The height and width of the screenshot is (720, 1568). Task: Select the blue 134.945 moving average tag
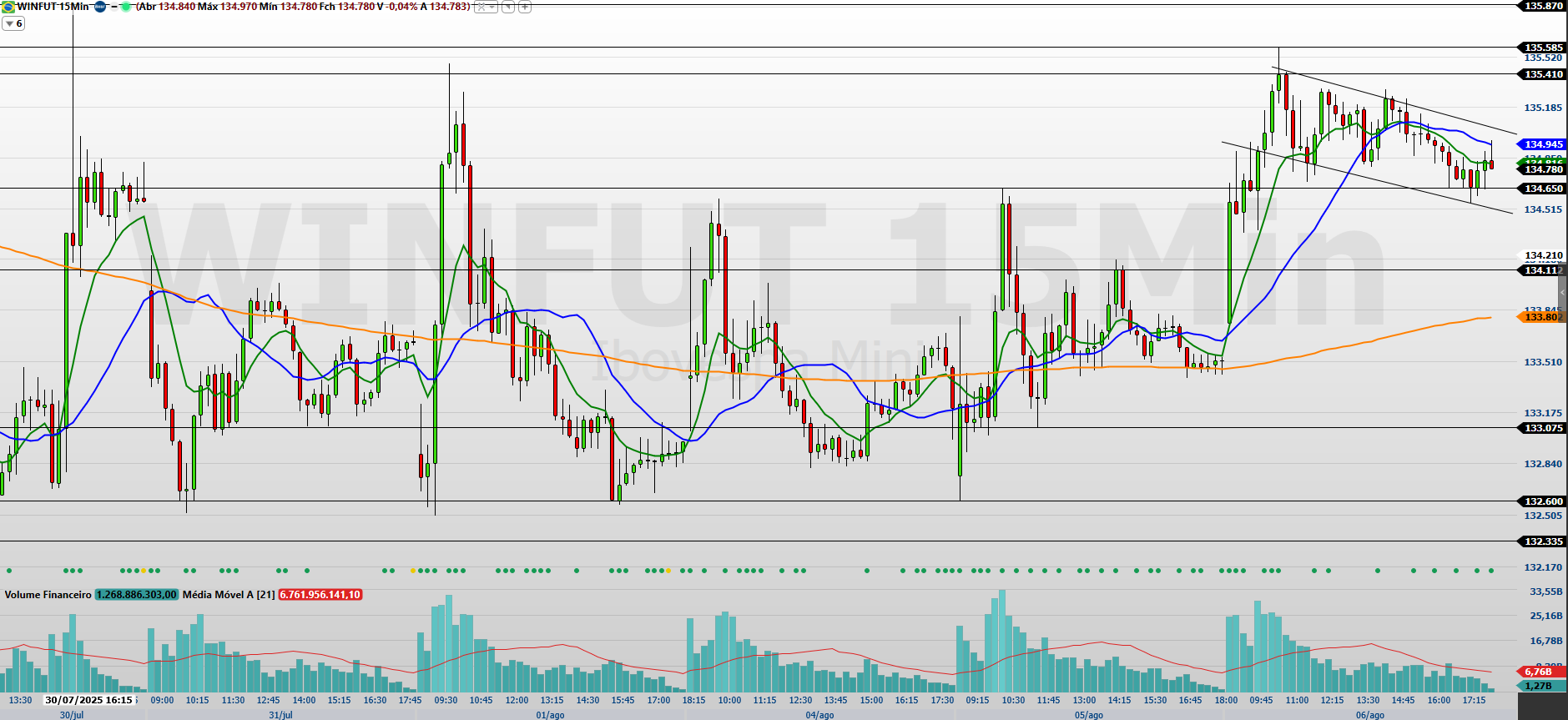tap(1542, 144)
